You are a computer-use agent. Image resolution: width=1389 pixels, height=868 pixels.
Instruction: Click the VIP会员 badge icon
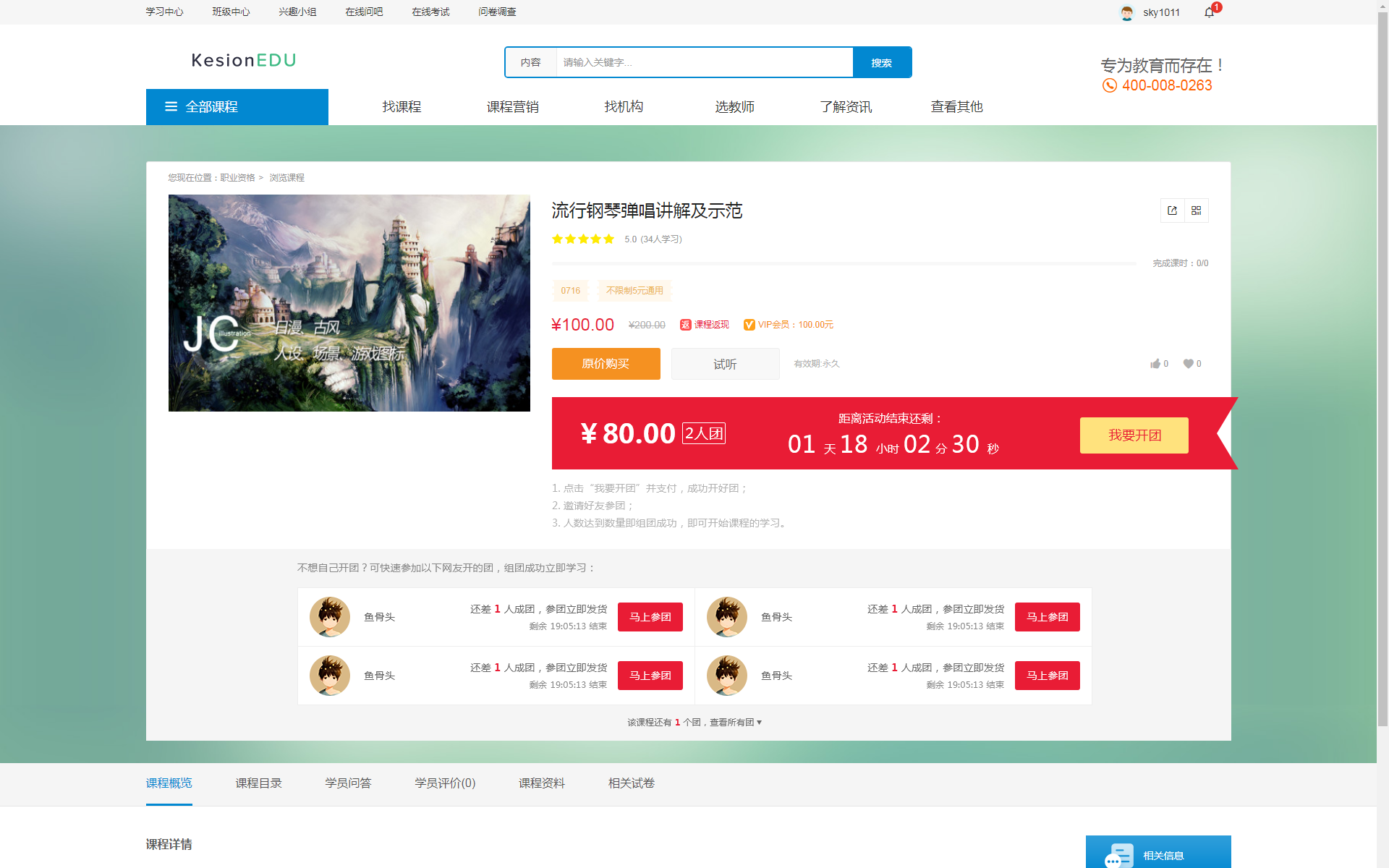[x=749, y=325]
